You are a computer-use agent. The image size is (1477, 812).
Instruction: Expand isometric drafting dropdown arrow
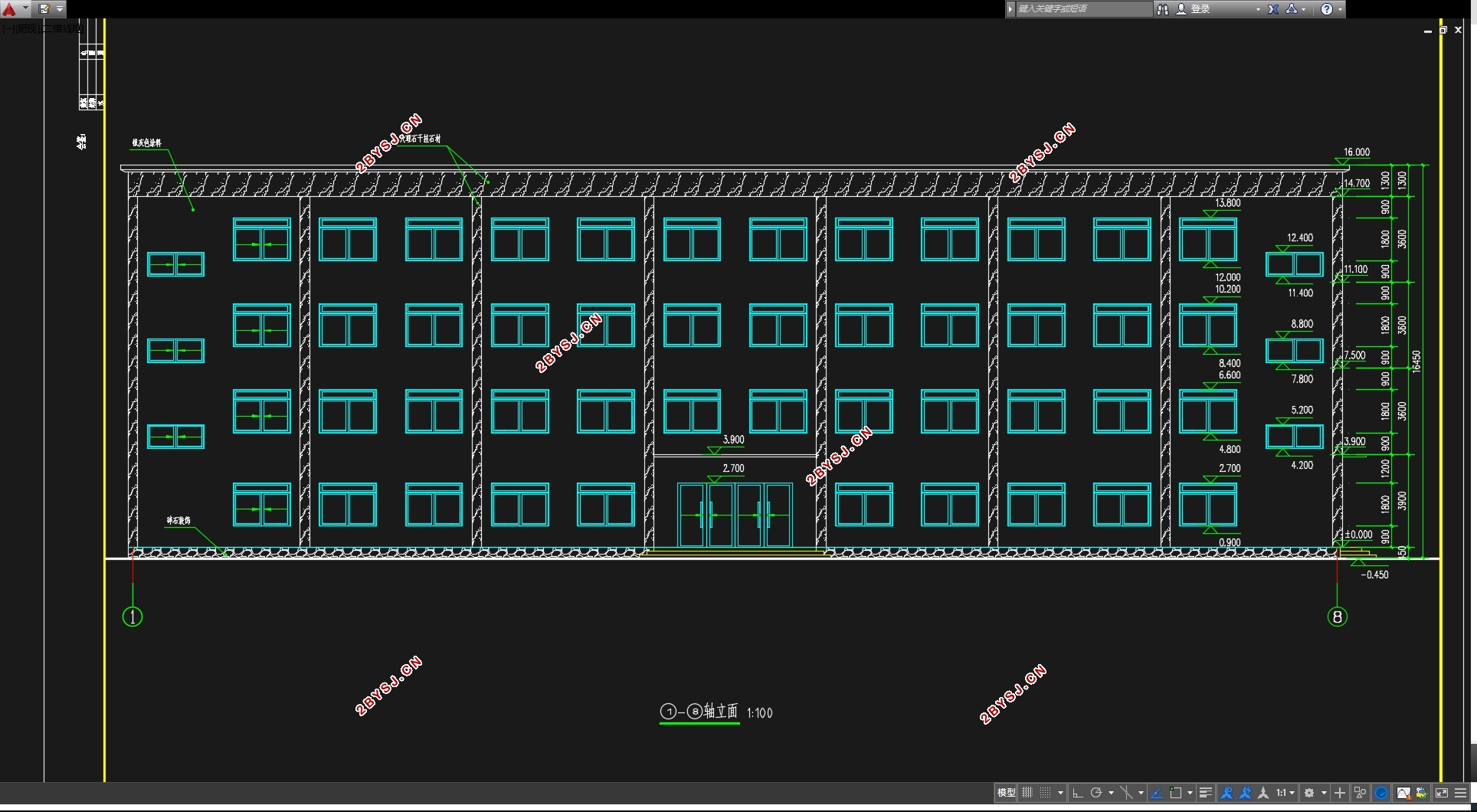tap(1141, 793)
